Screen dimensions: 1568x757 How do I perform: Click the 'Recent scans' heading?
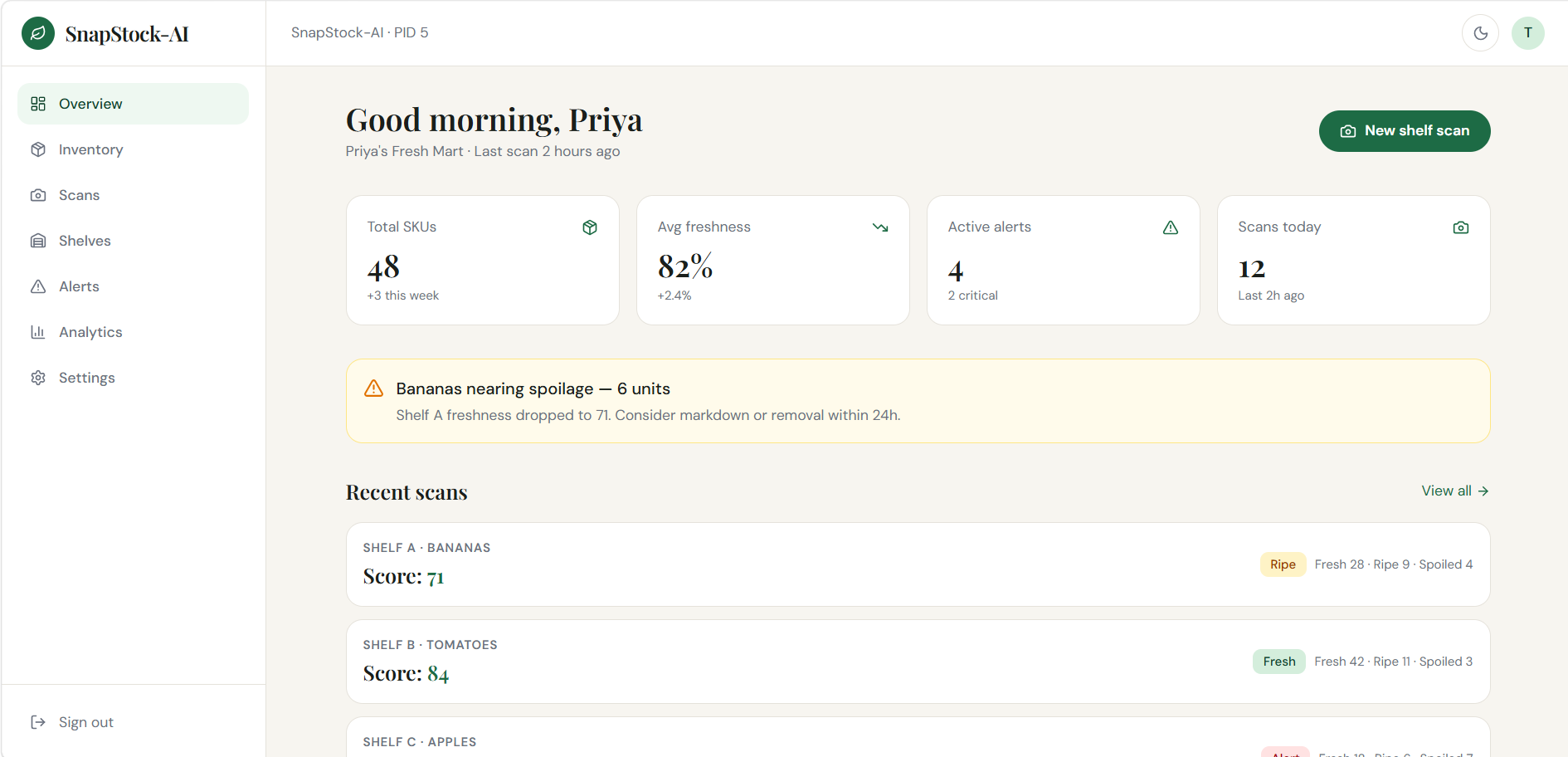[x=407, y=492]
